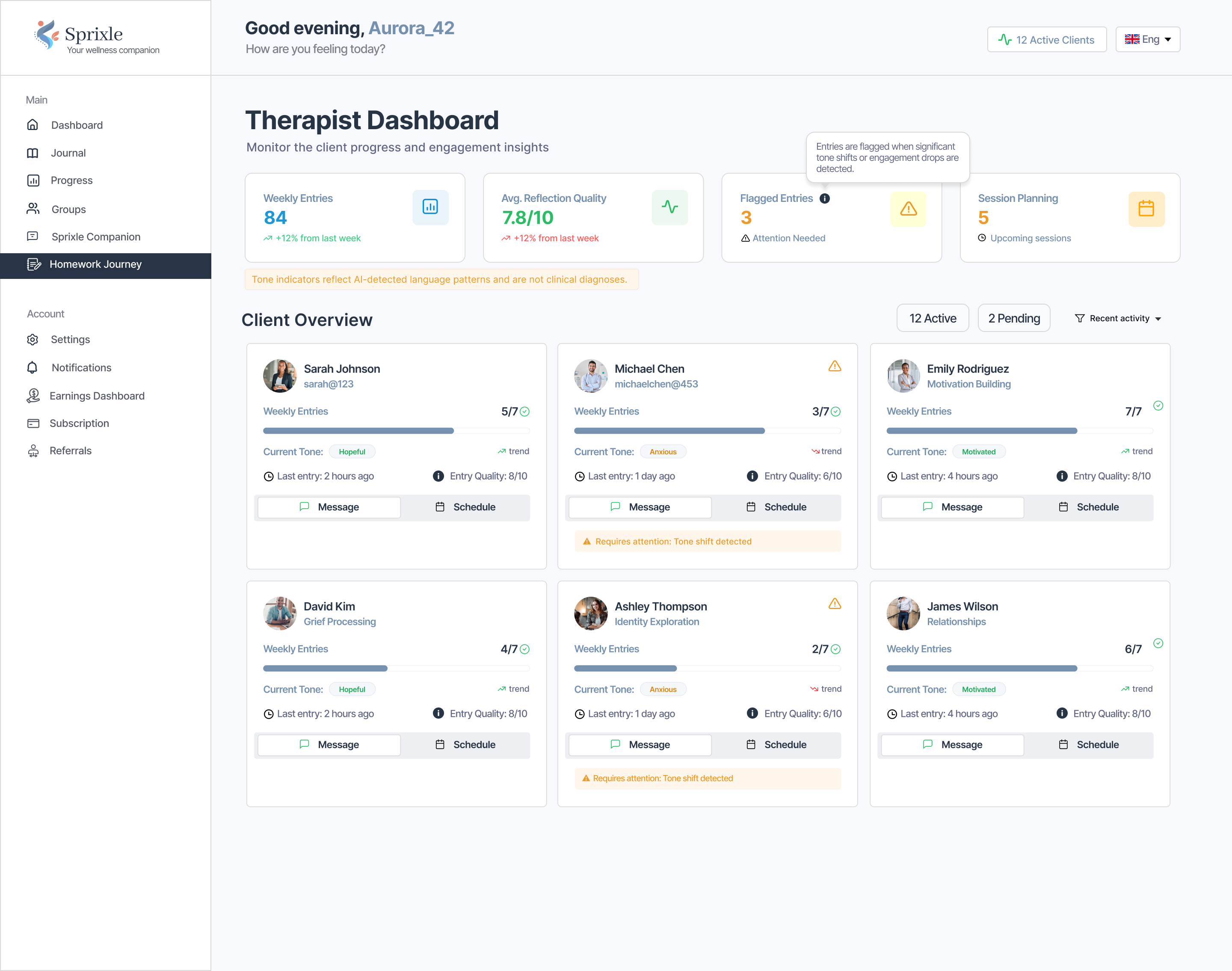Go to Earnings Dashboard in sidebar
Screen dimensions: 1232x971
coord(97,396)
